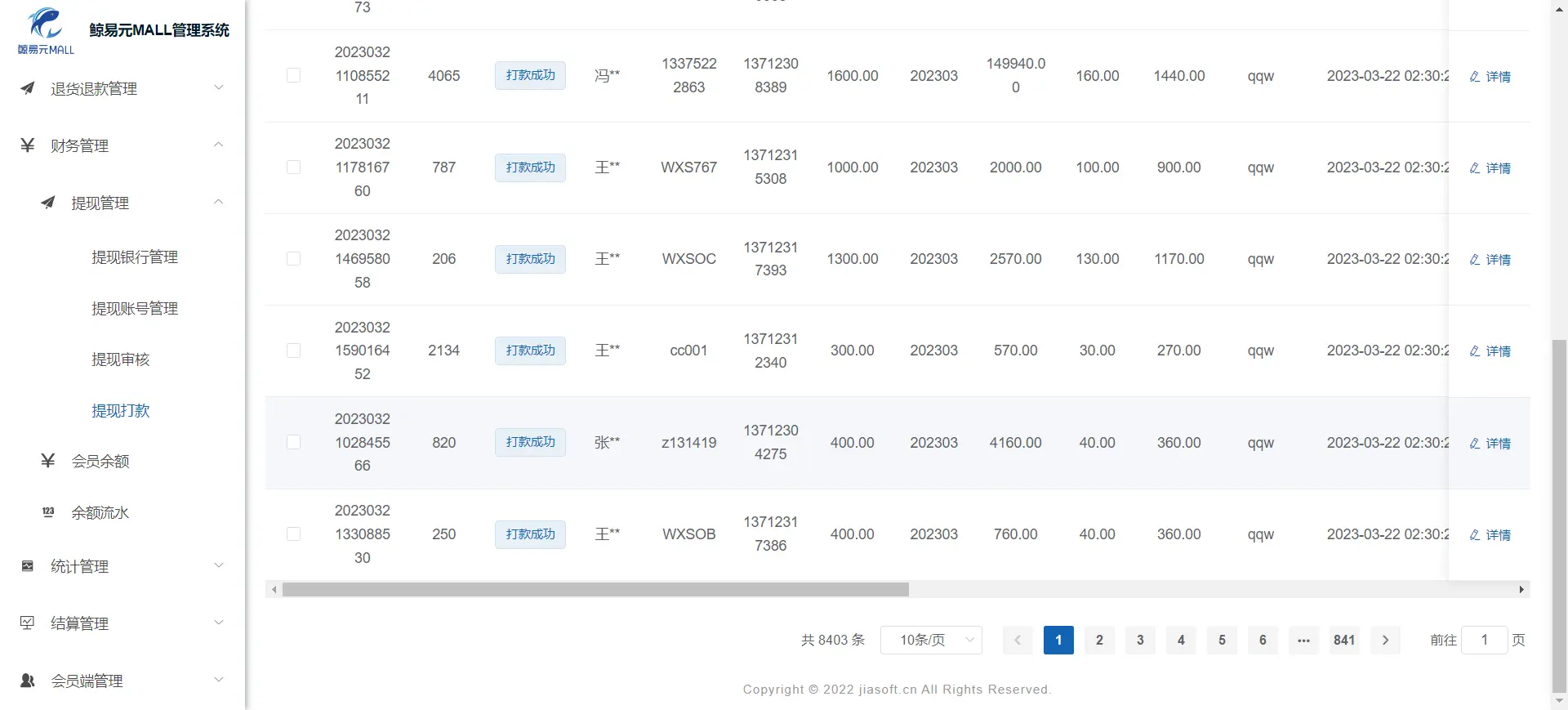
Task: Open the 10条/页 page size dropdown
Action: click(931, 640)
